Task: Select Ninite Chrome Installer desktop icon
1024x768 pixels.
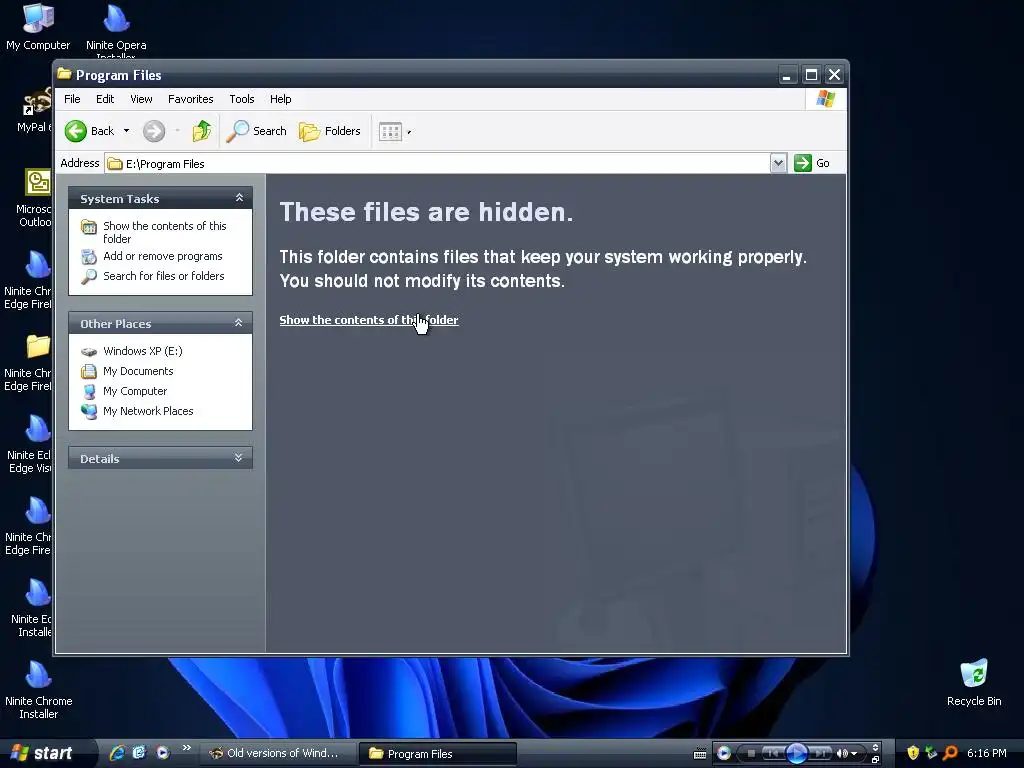Action: [39, 690]
